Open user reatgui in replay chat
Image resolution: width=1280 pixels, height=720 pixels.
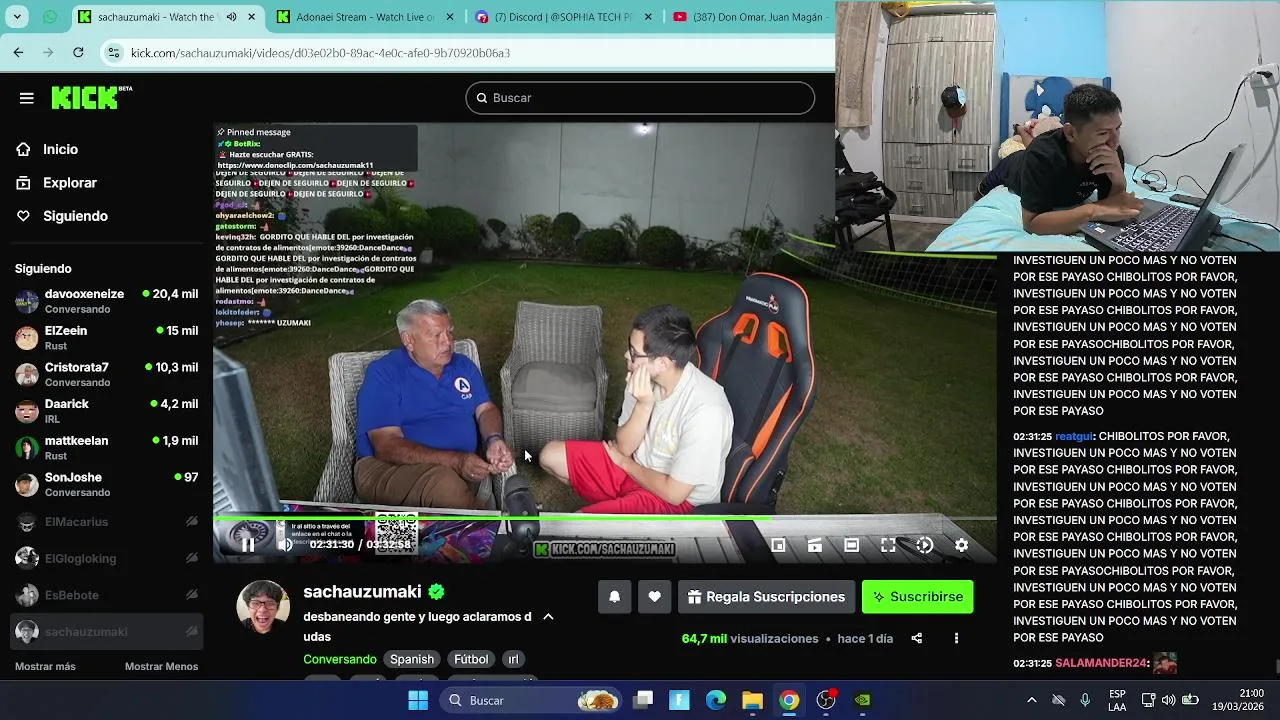1074,436
